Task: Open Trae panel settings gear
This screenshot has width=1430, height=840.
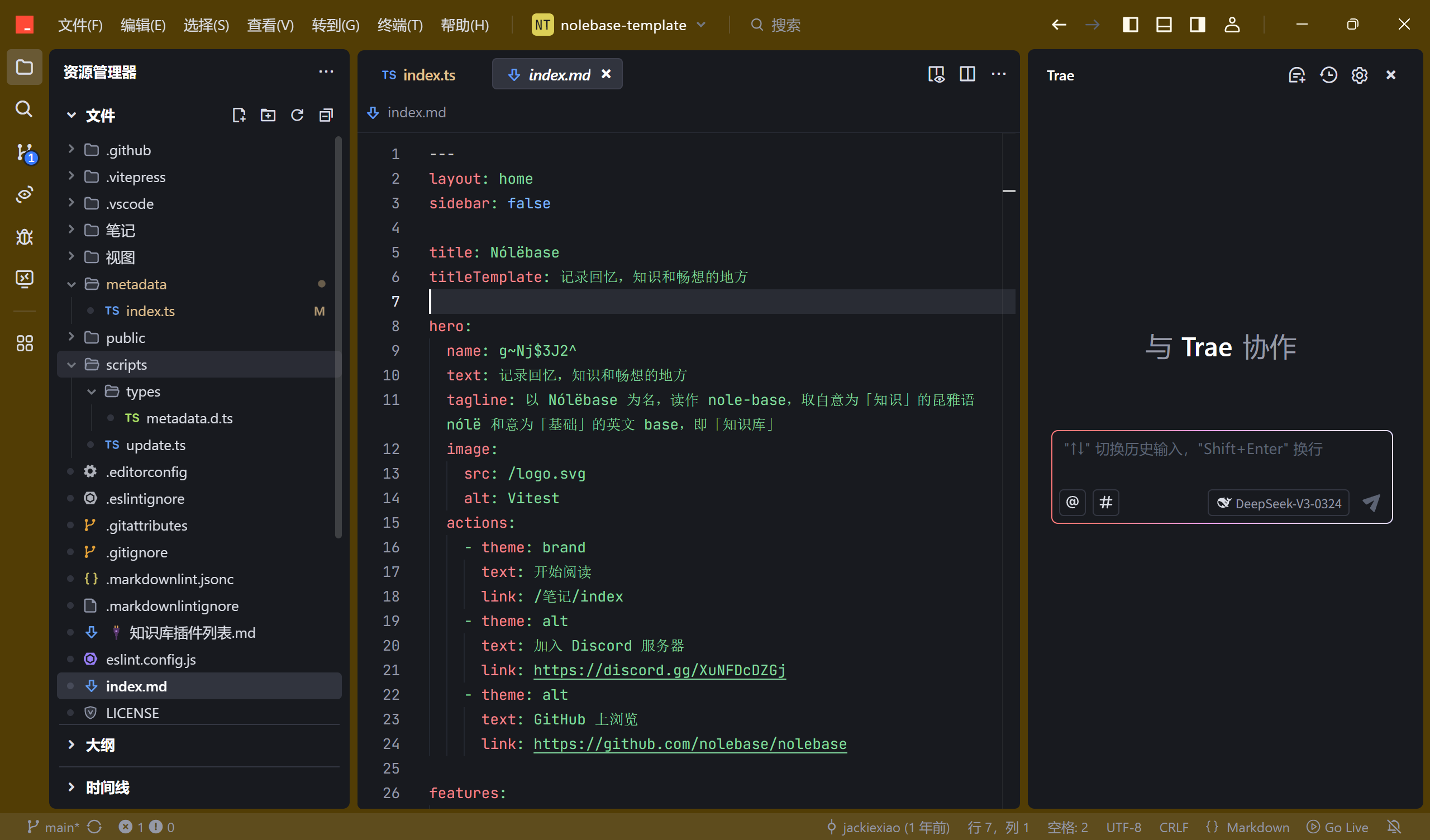Action: point(1360,75)
